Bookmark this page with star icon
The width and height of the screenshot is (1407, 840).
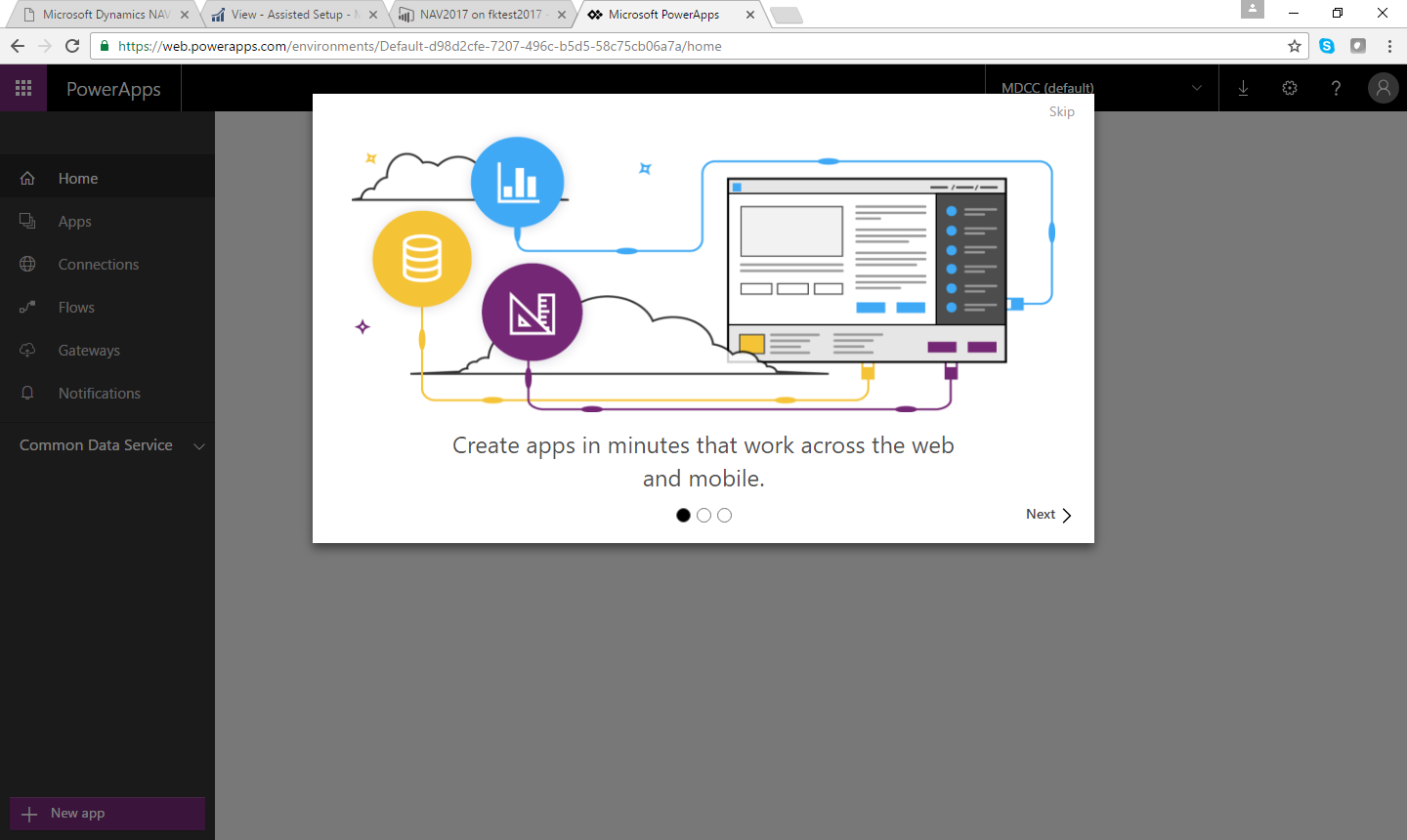(1295, 46)
